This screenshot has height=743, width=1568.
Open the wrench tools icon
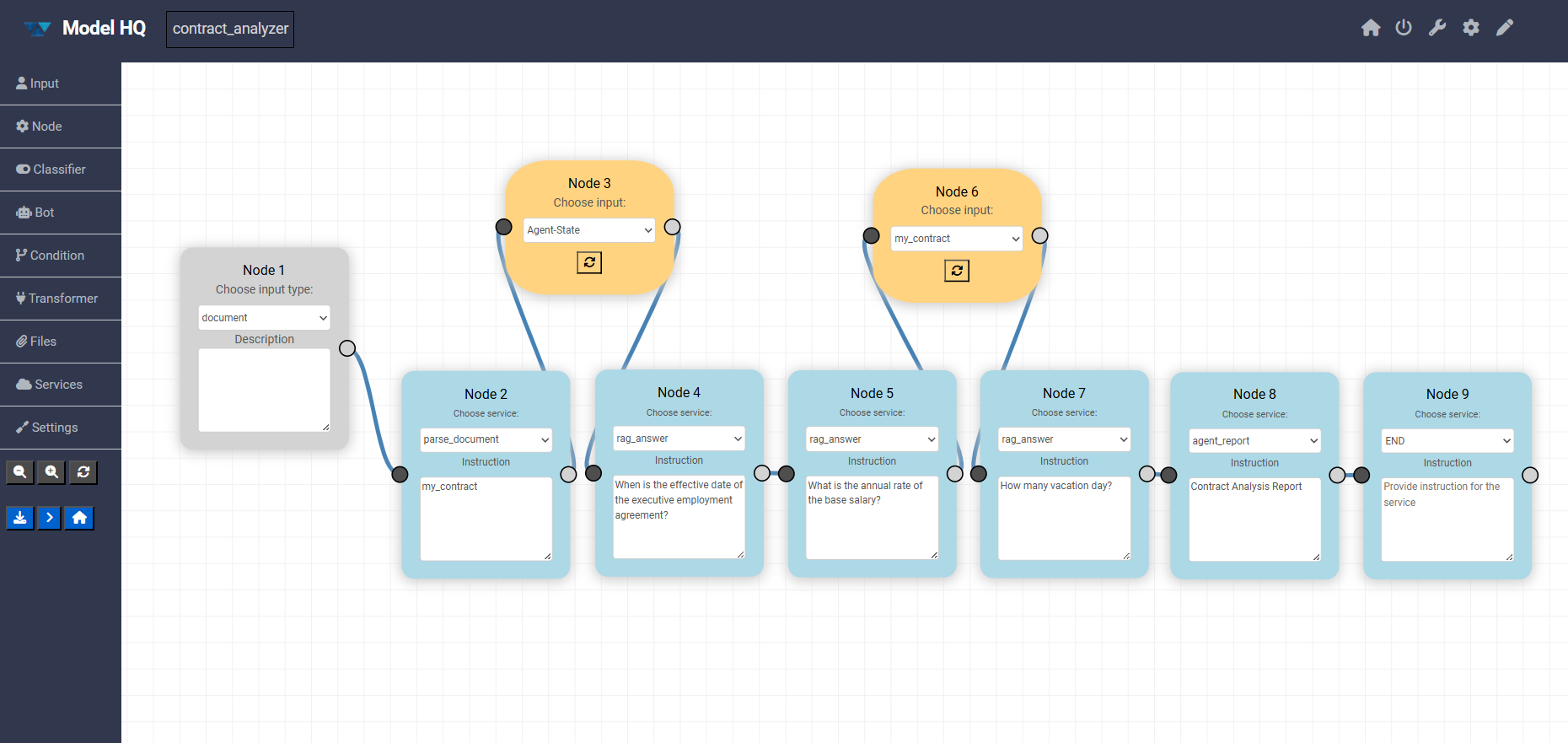[1437, 28]
